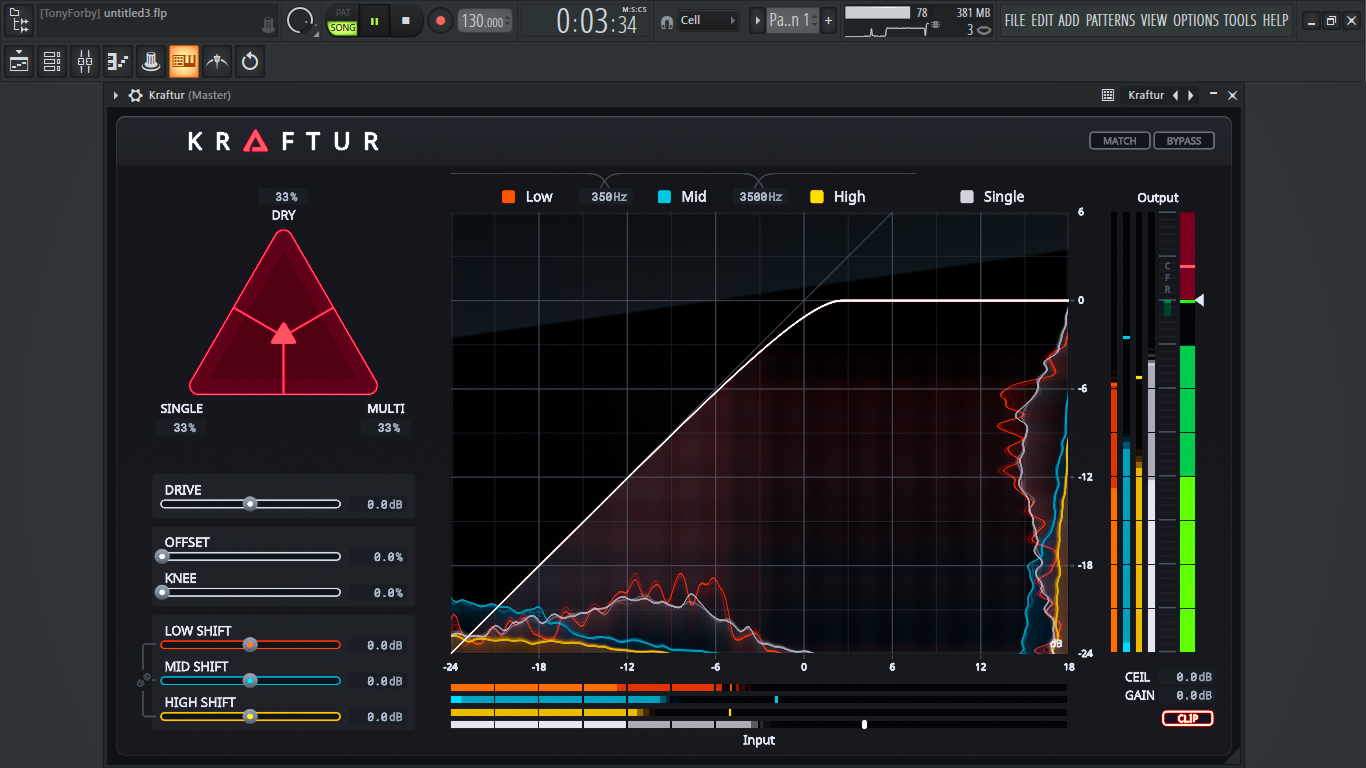Click the CEIL 0.0dB value
Image resolution: width=1366 pixels, height=768 pixels.
(1194, 677)
